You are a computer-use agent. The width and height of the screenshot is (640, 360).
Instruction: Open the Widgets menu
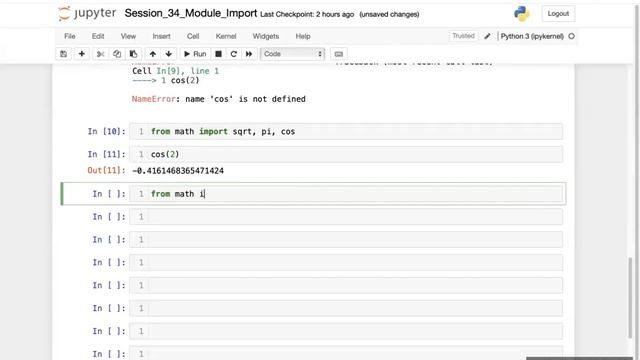pos(266,36)
